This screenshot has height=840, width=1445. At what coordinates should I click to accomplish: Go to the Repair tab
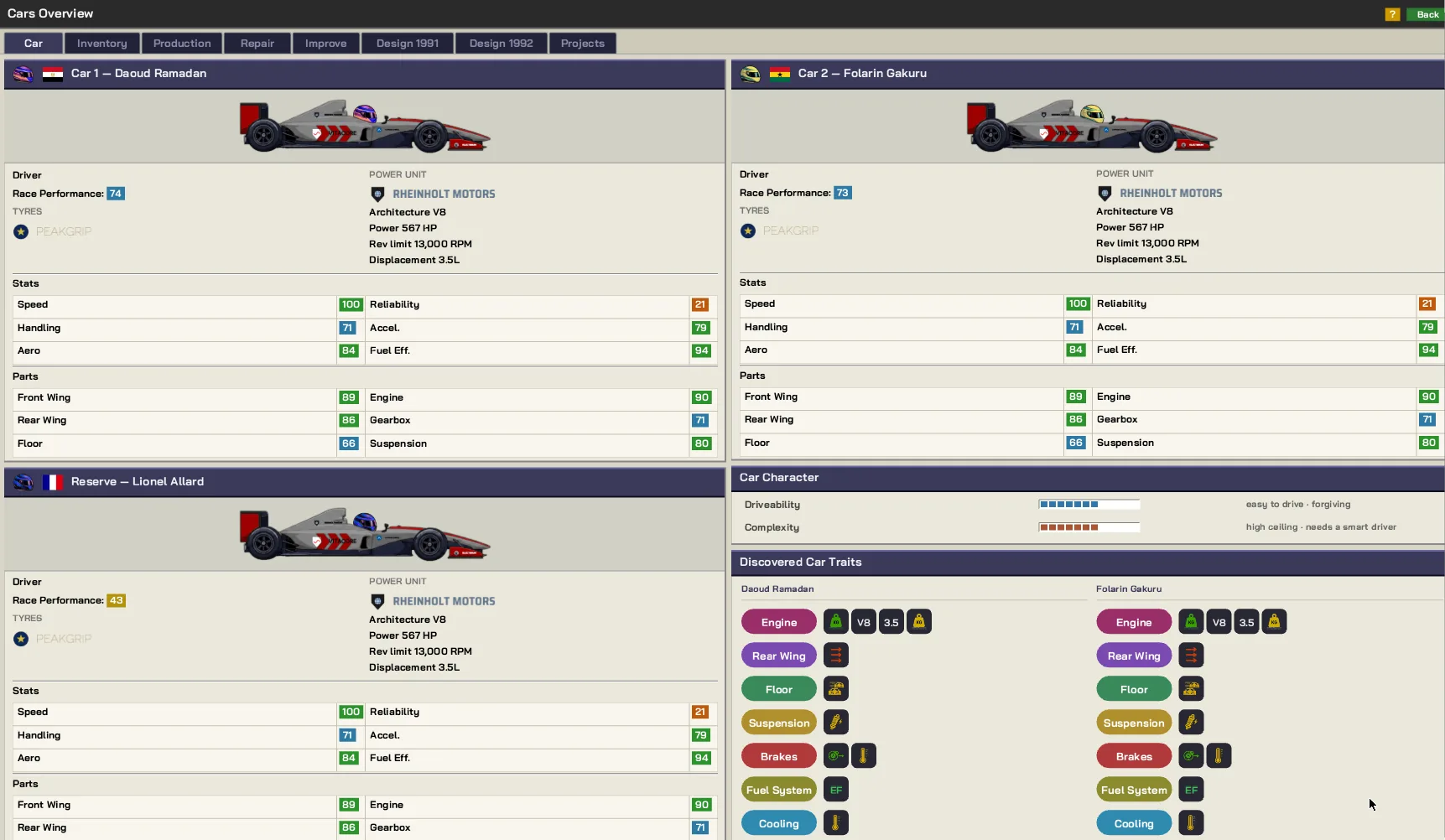tap(257, 44)
